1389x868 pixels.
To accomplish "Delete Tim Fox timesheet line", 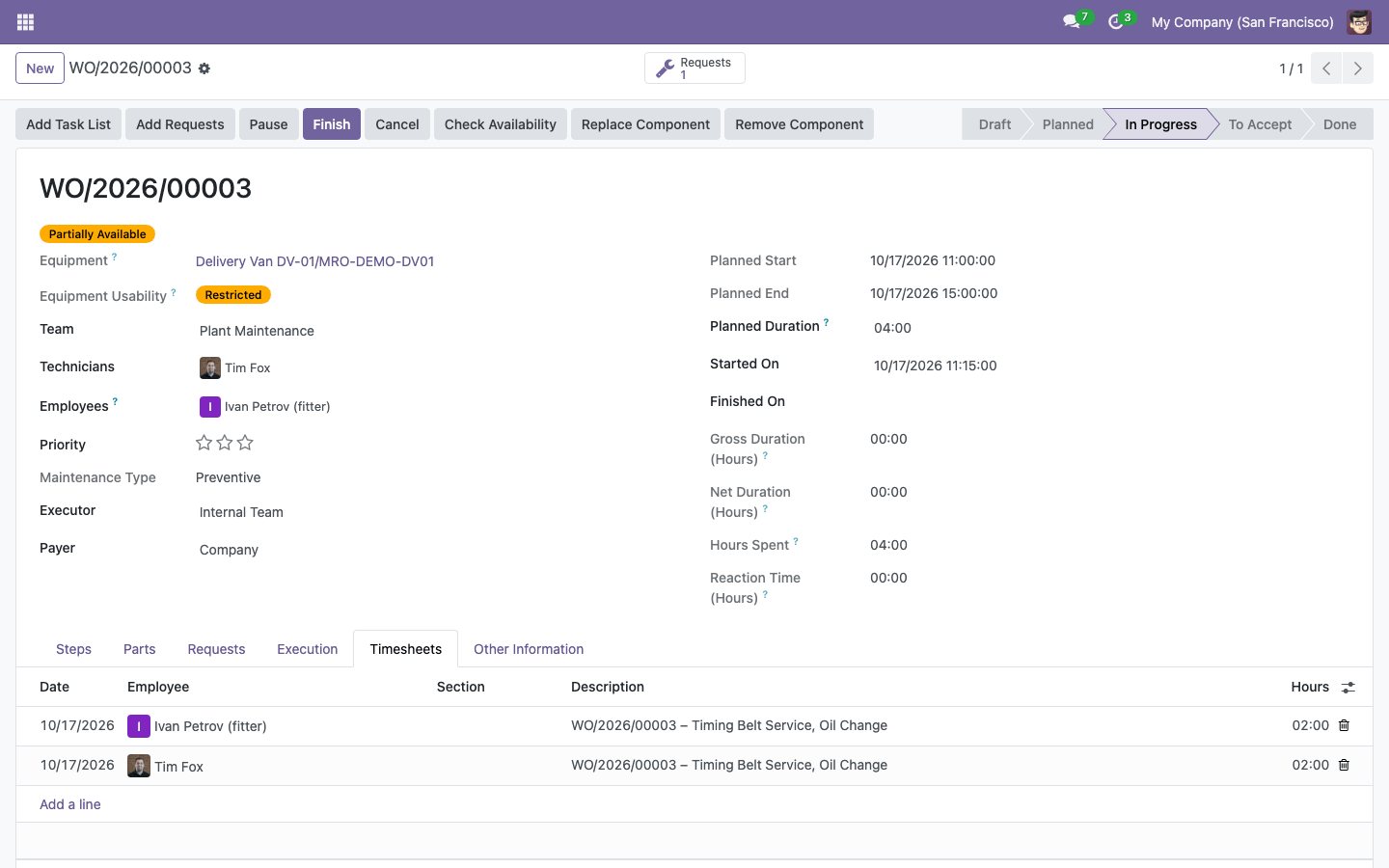I will tap(1344, 765).
